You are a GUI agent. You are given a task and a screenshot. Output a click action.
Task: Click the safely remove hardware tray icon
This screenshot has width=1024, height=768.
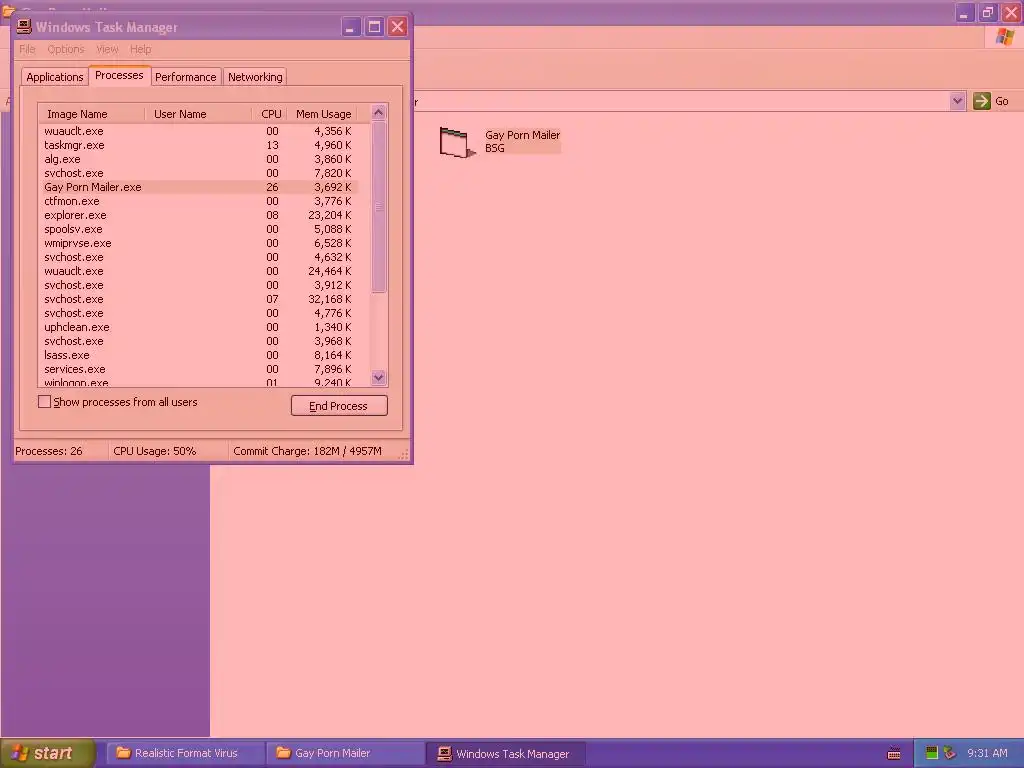click(x=950, y=753)
